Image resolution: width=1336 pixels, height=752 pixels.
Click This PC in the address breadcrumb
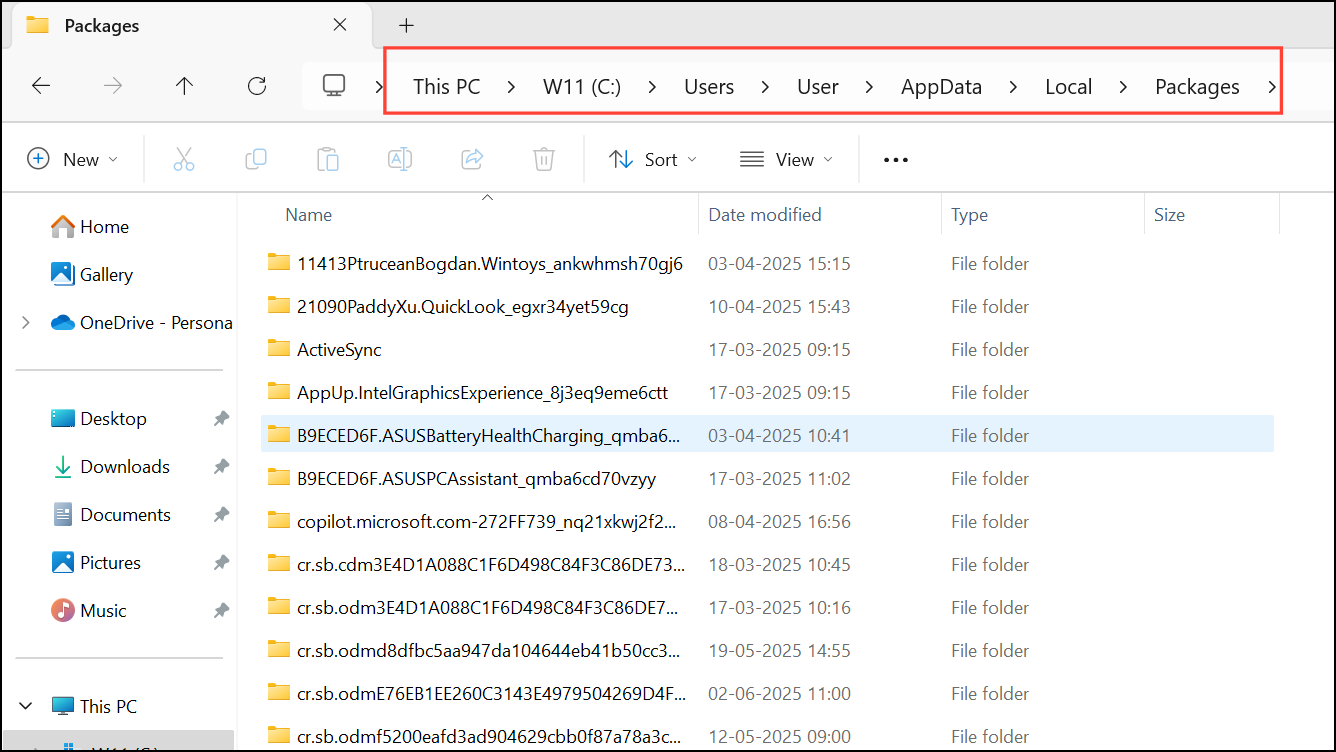(447, 87)
